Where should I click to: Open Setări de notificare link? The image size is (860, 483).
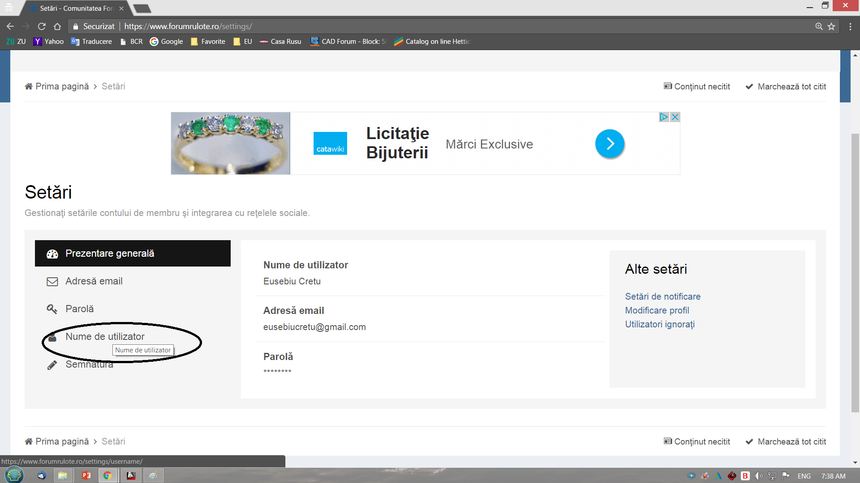pos(662,296)
